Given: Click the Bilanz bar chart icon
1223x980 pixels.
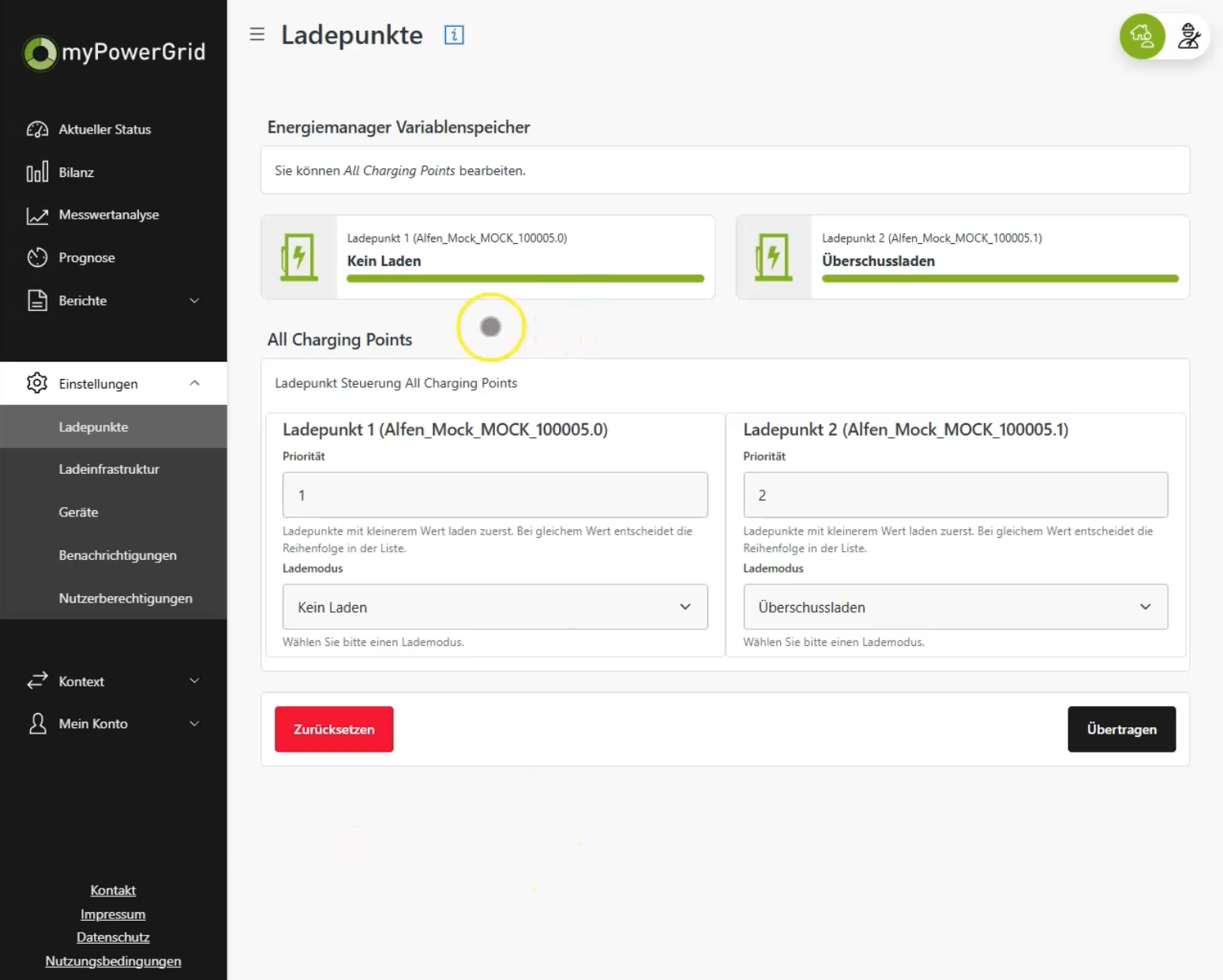Looking at the screenshot, I should point(37,172).
